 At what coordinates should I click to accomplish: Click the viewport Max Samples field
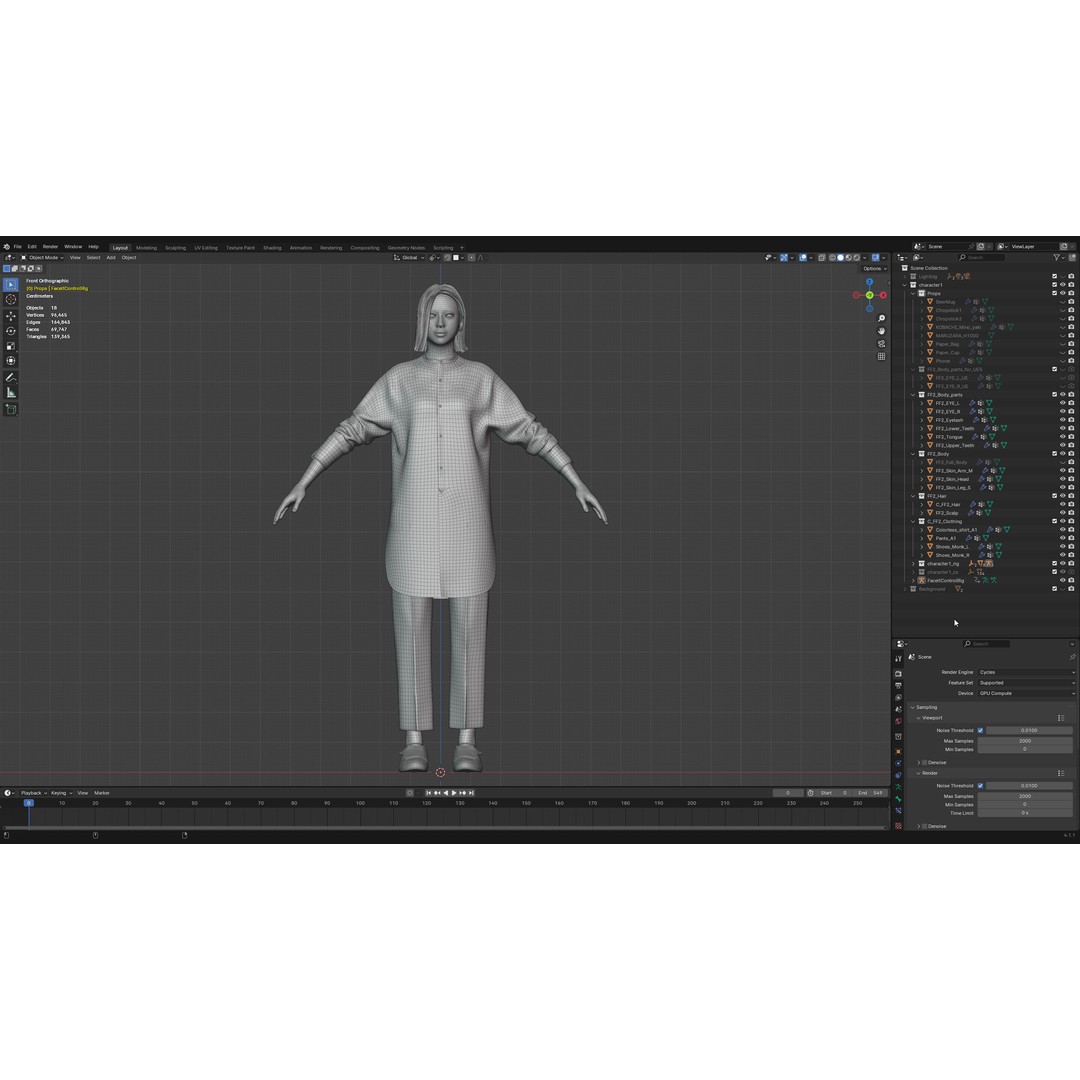1025,741
